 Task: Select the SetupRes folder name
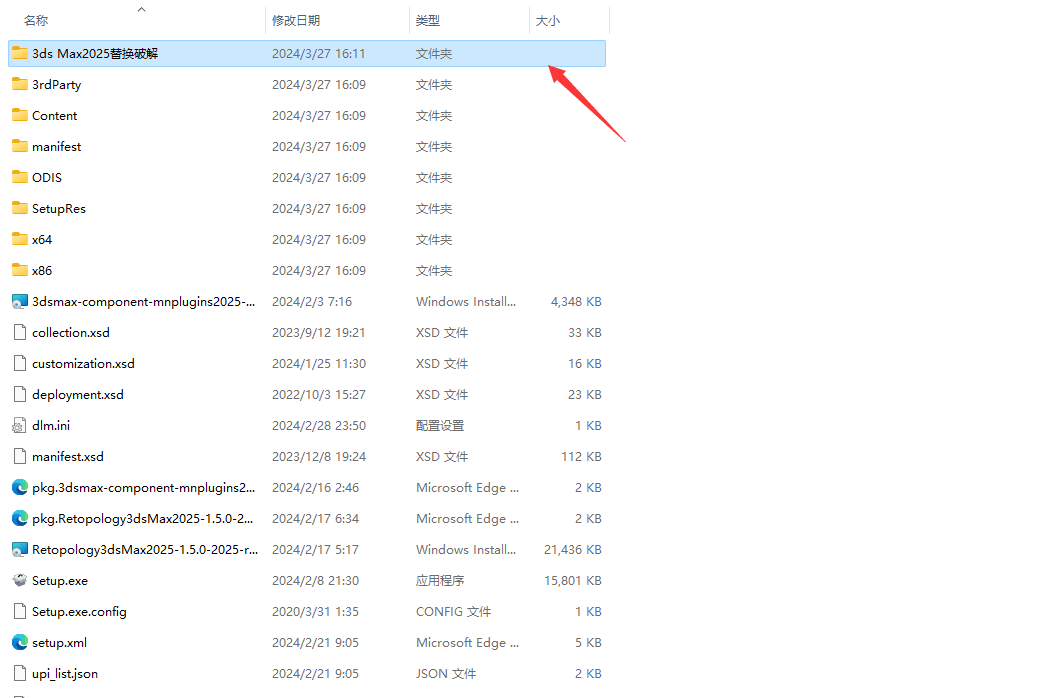59,209
